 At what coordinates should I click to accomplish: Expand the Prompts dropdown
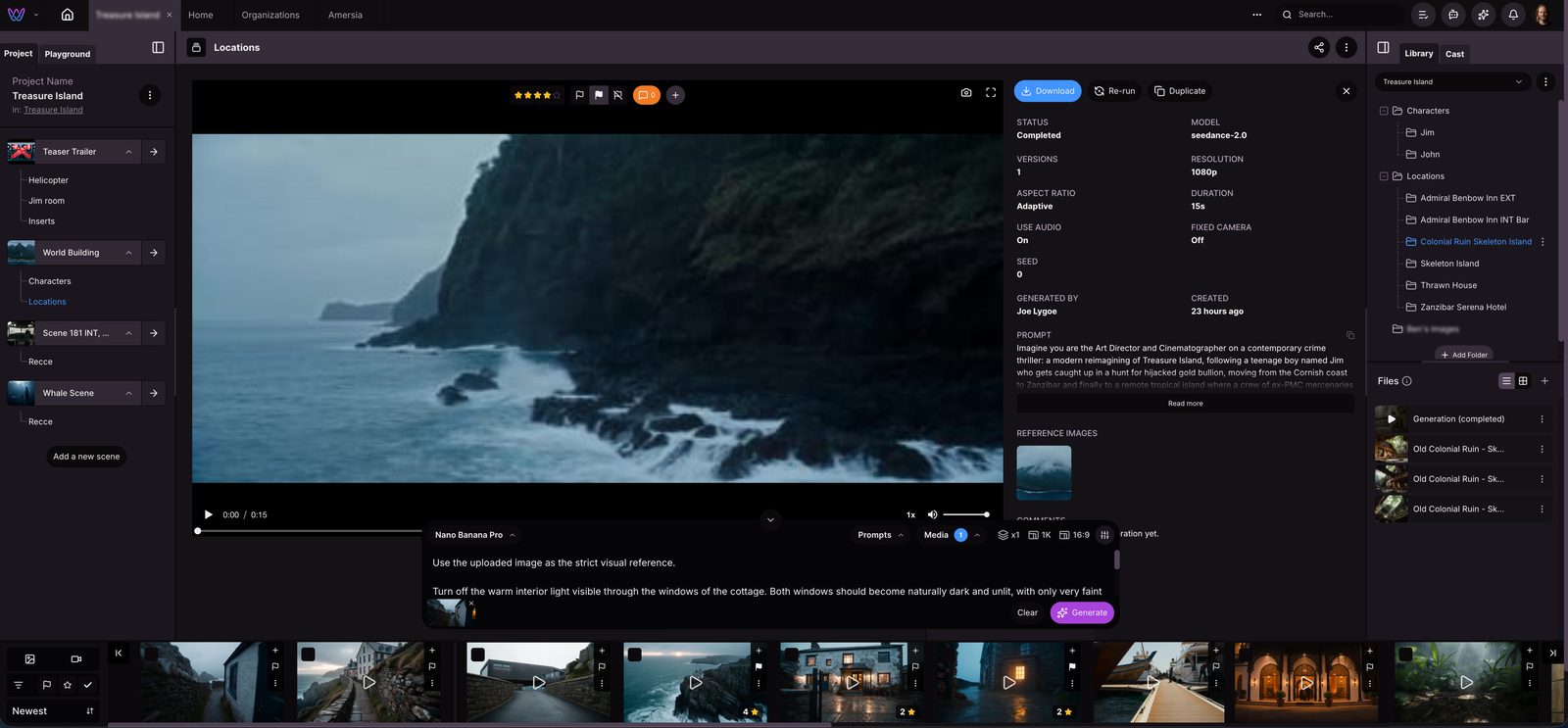[x=880, y=535]
